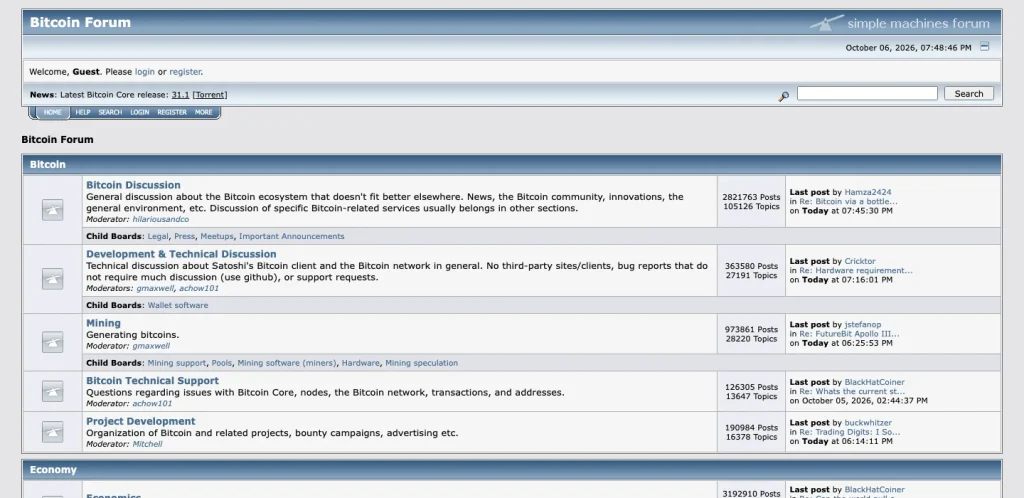Image resolution: width=1024 pixels, height=498 pixels.
Task: View last poster buckwhitzer profile
Action: 868,423
